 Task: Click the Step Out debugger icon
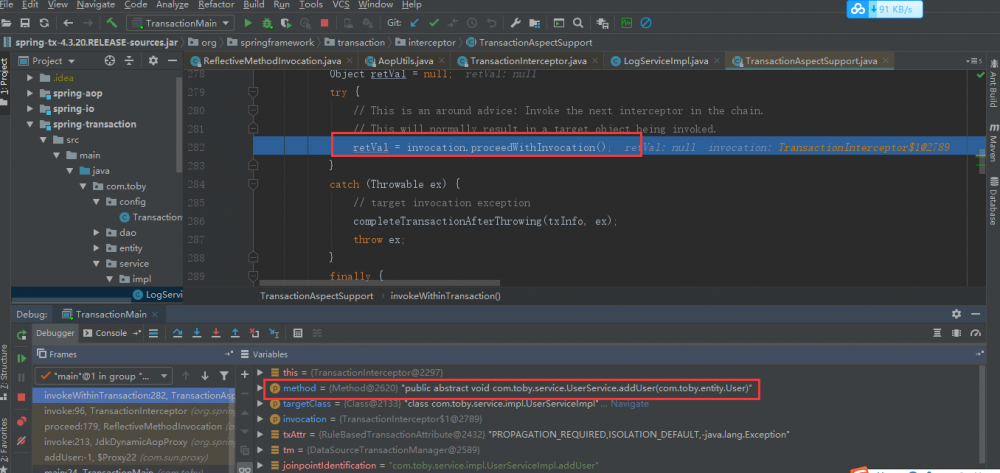[x=236, y=333]
